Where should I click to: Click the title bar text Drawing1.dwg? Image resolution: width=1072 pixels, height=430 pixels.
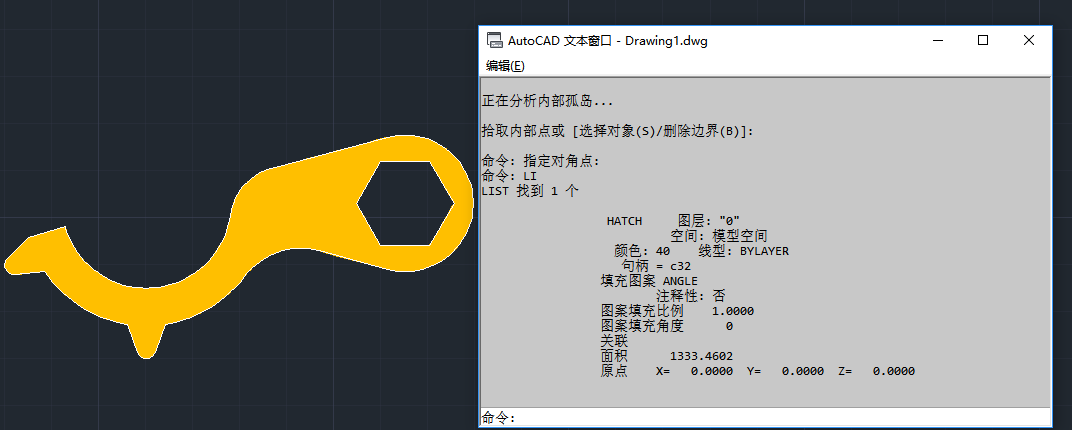point(666,41)
